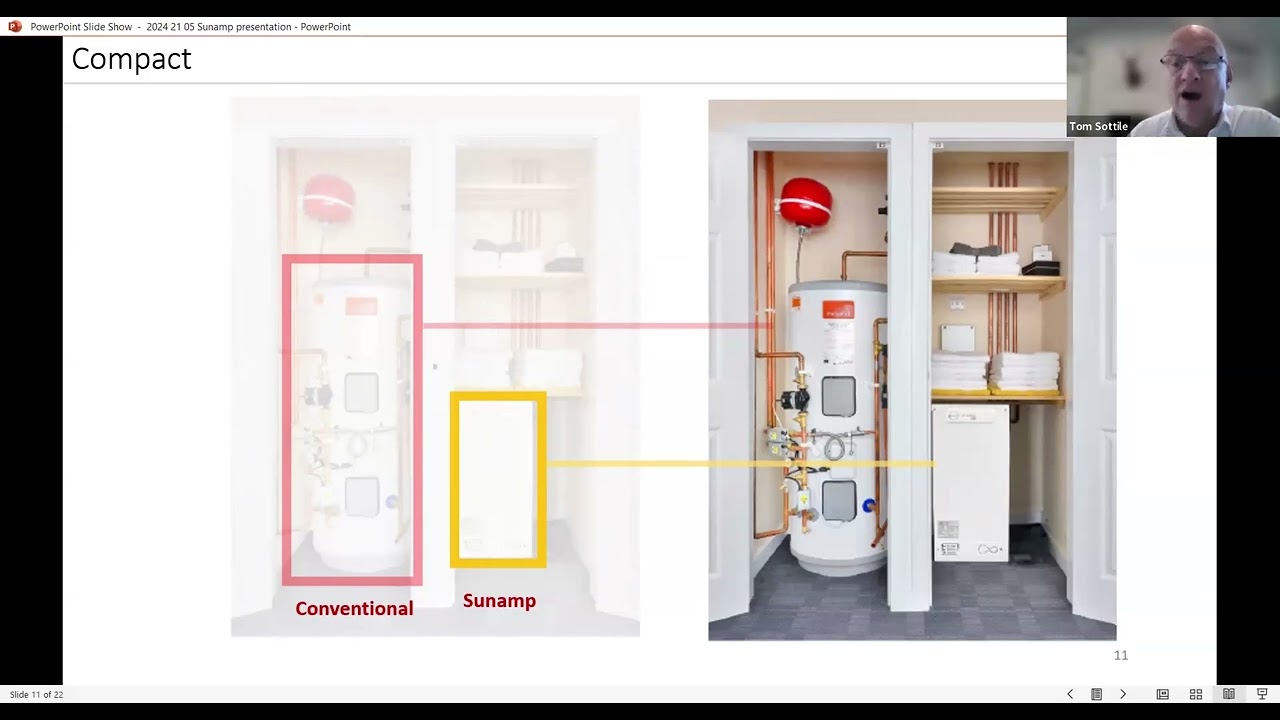Viewport: 1280px width, 720px height.
Task: Click the 'Tom Sottile' name label
Action: (1098, 126)
